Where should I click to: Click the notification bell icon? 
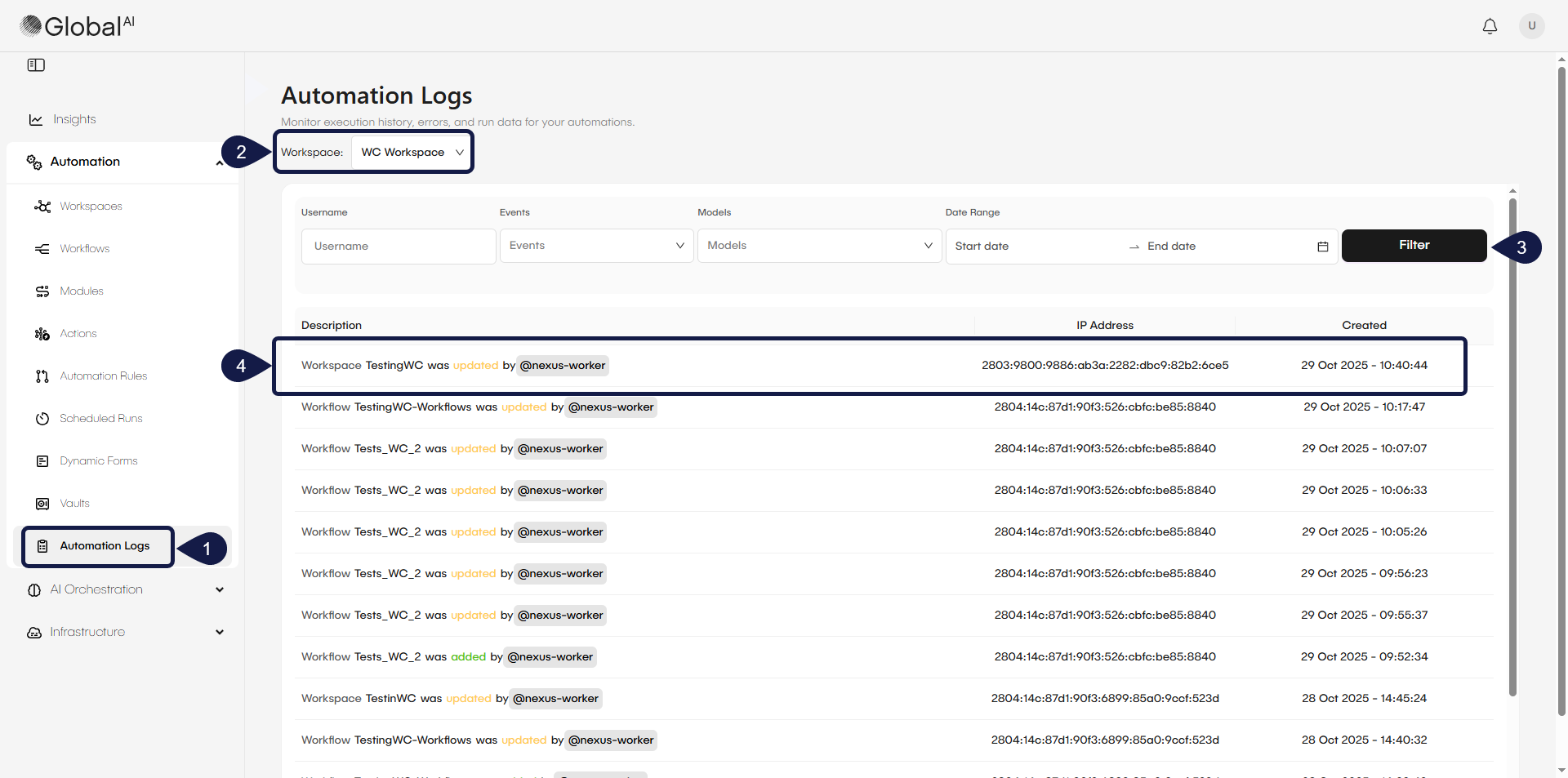pyautogui.click(x=1490, y=26)
